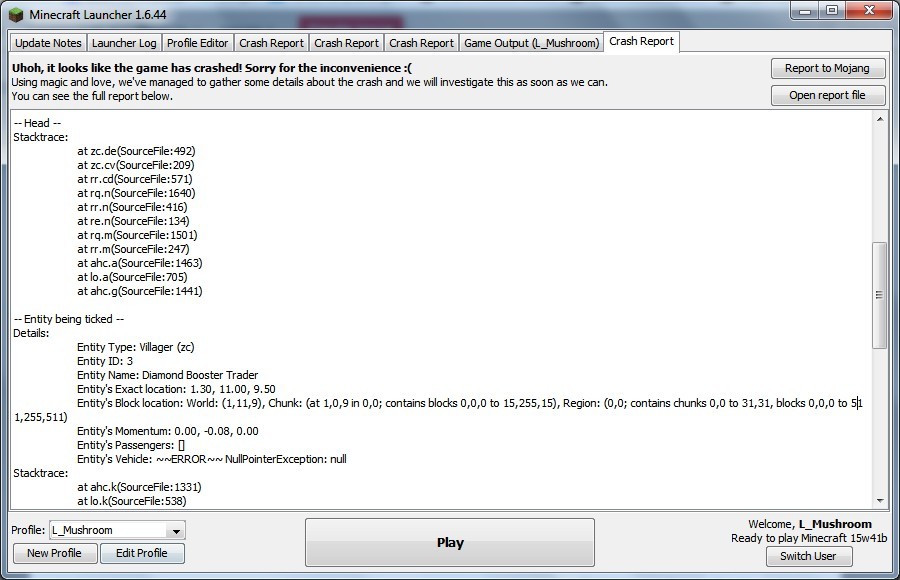The image size is (900, 580).
Task: Click the crash report scrollbar down arrow
Action: [880, 501]
